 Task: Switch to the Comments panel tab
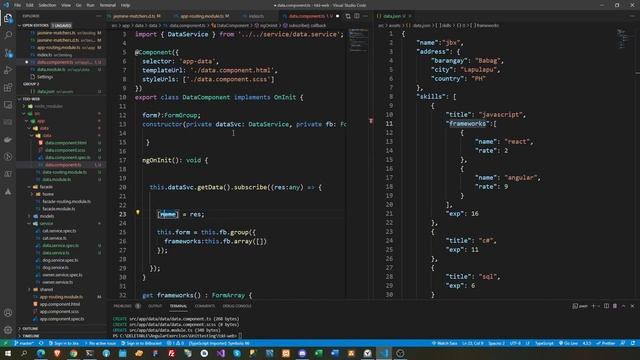[x=204, y=306]
